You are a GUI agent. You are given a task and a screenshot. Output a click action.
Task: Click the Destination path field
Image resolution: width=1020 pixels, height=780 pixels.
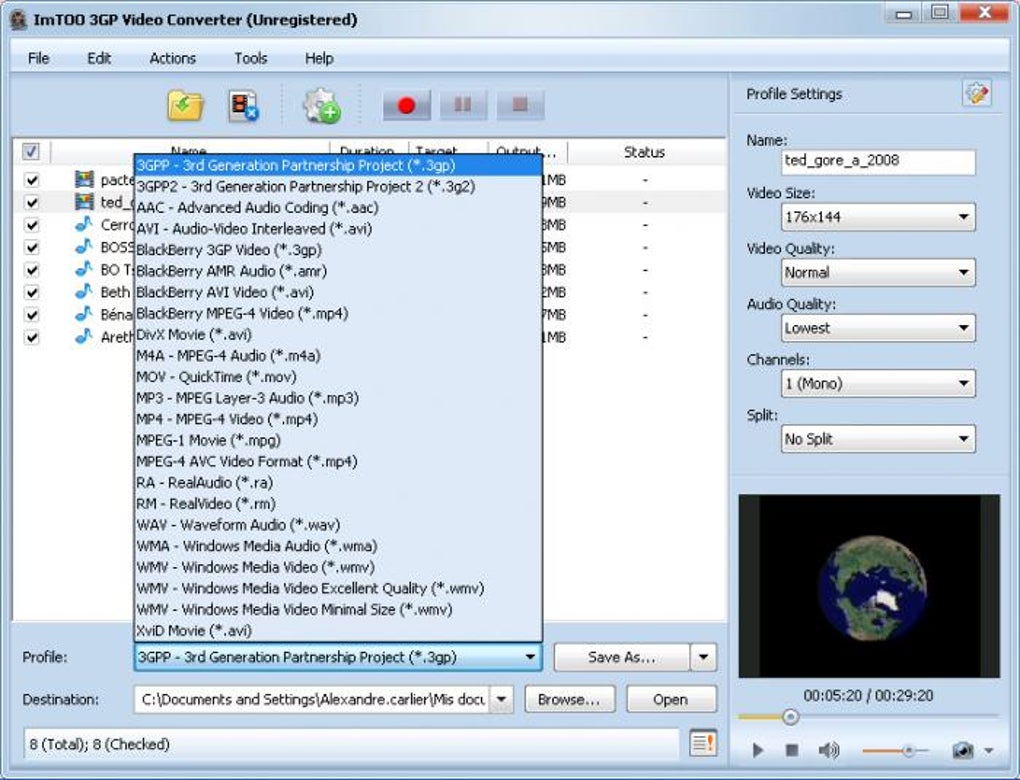pos(312,699)
